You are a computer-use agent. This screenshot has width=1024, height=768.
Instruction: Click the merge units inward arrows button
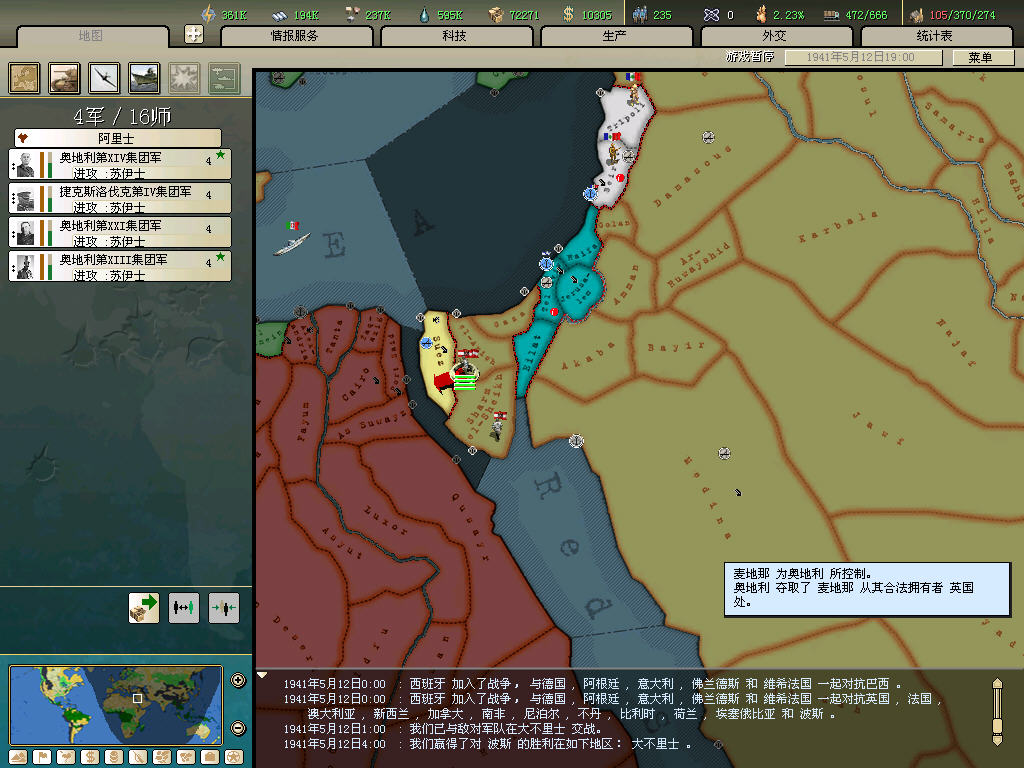[x=224, y=608]
